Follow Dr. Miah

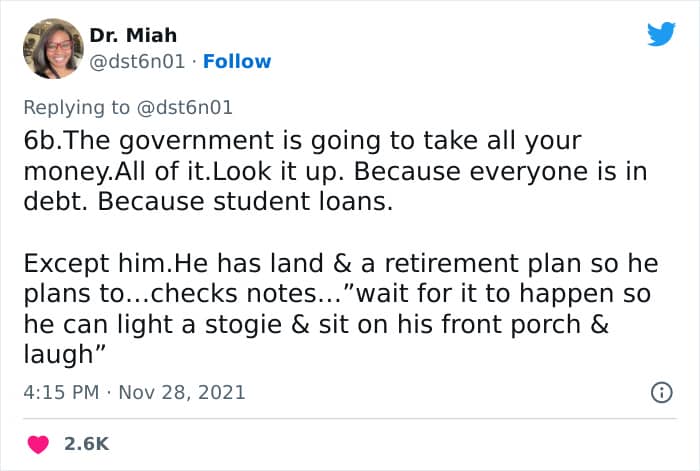237,61
